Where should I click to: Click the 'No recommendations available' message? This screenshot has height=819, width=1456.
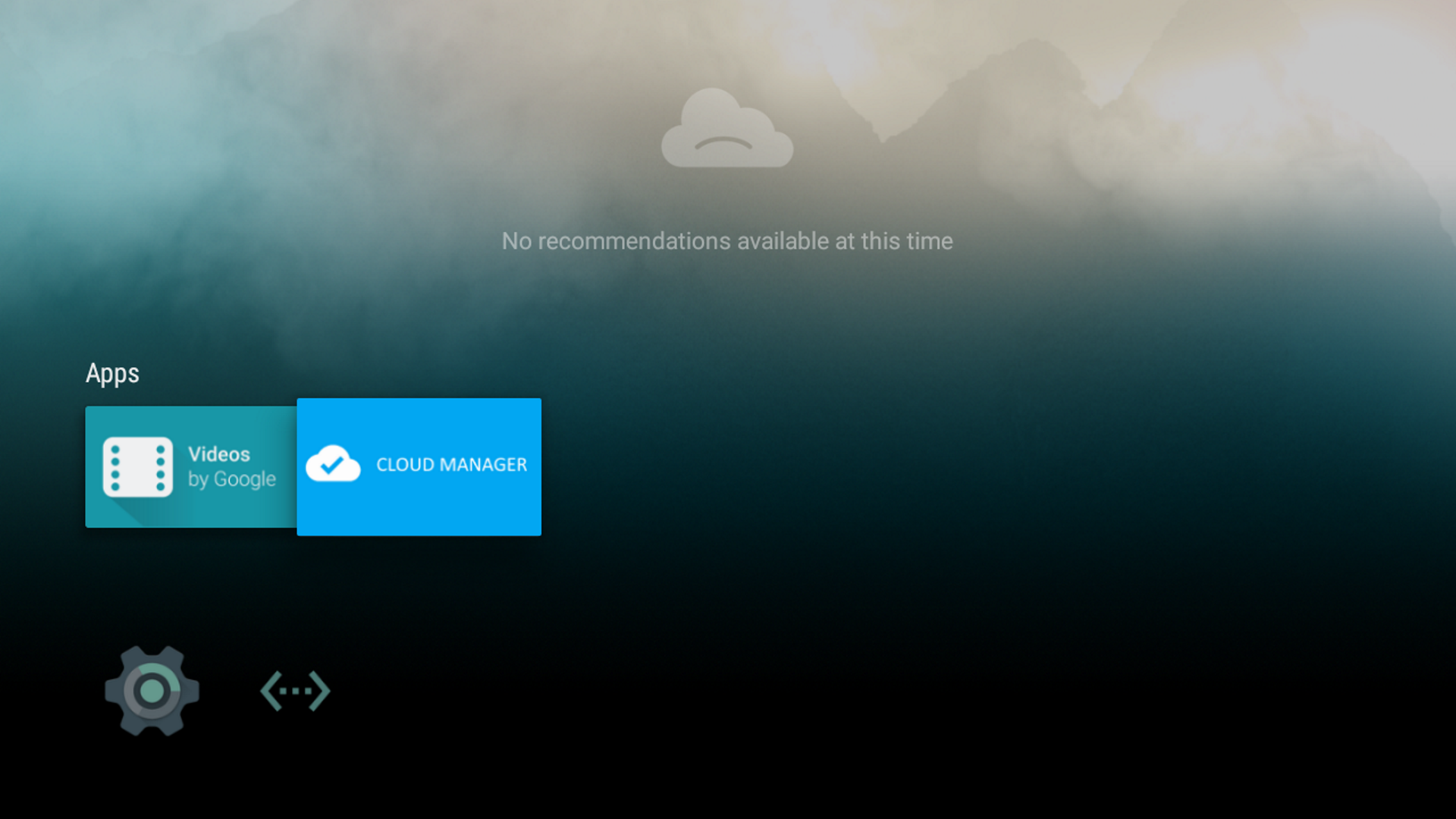(726, 241)
